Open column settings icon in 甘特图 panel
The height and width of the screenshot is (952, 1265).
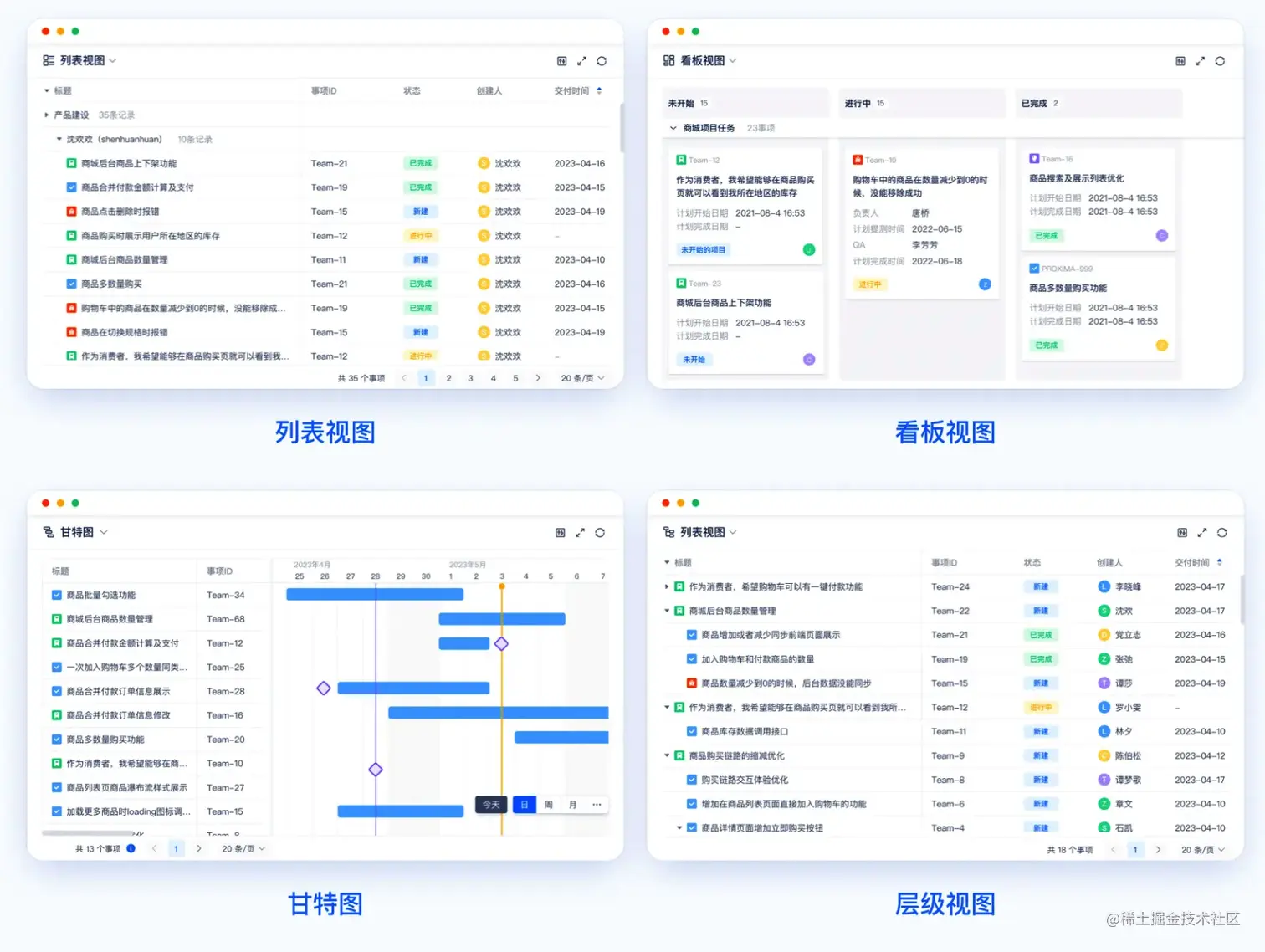coord(561,533)
